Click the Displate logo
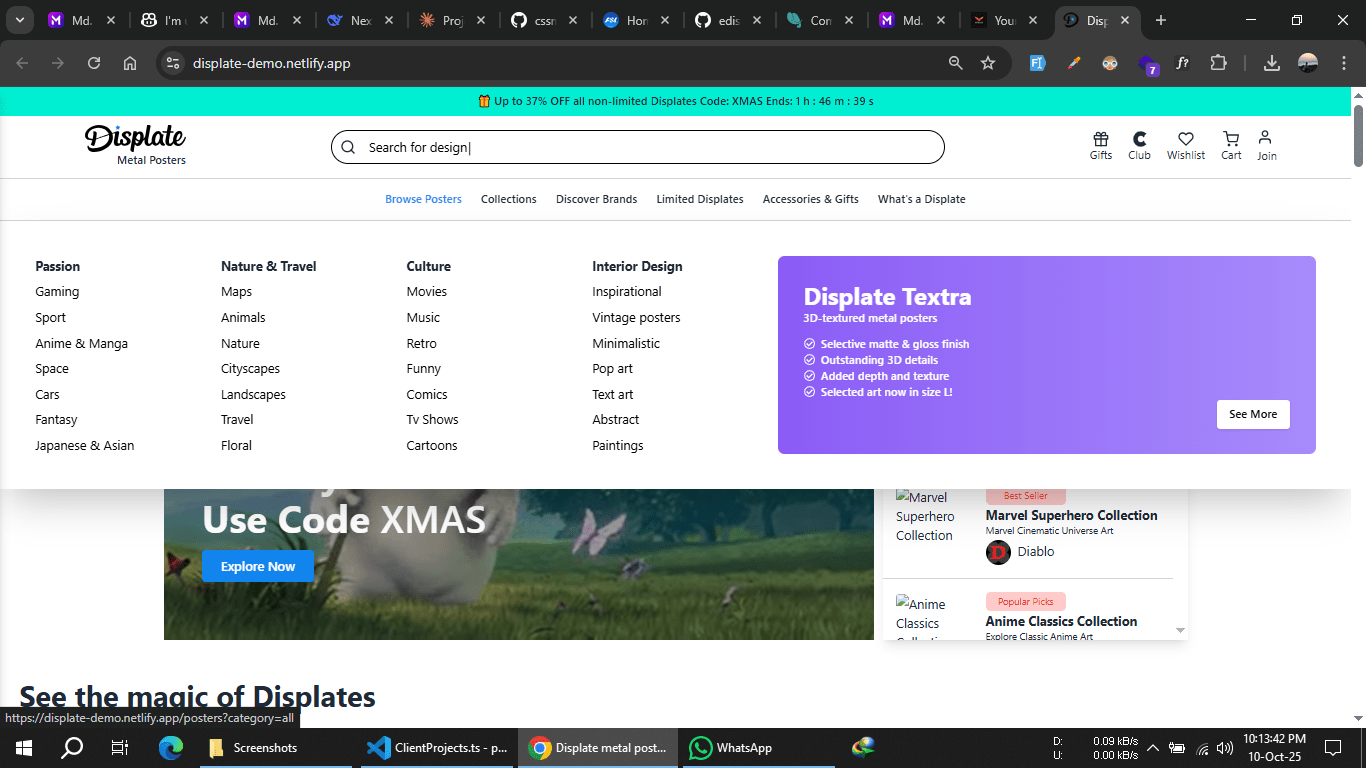The height and width of the screenshot is (768, 1366). pos(136,143)
